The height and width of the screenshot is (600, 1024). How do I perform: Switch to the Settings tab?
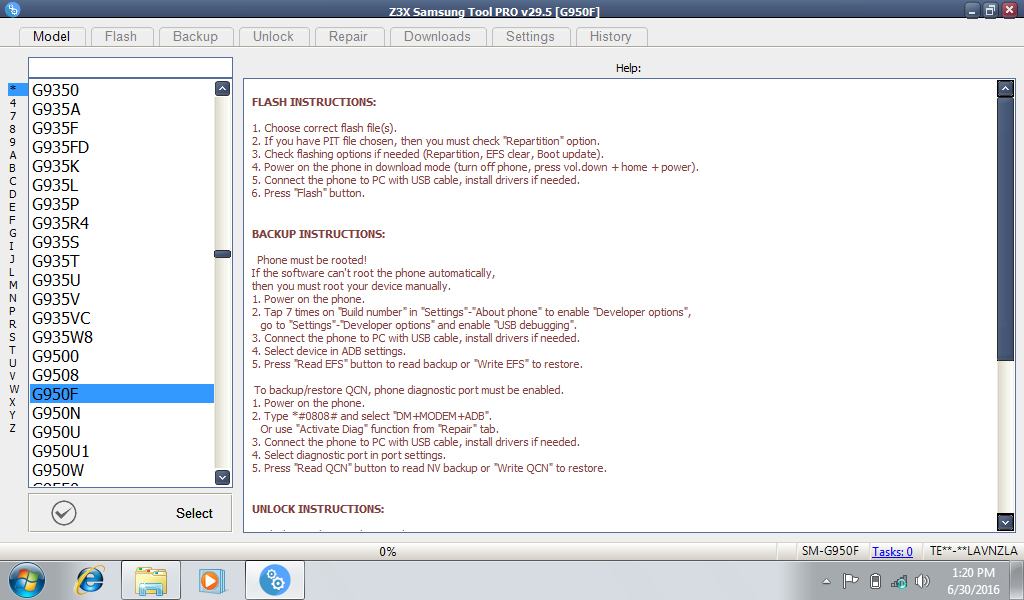[530, 37]
